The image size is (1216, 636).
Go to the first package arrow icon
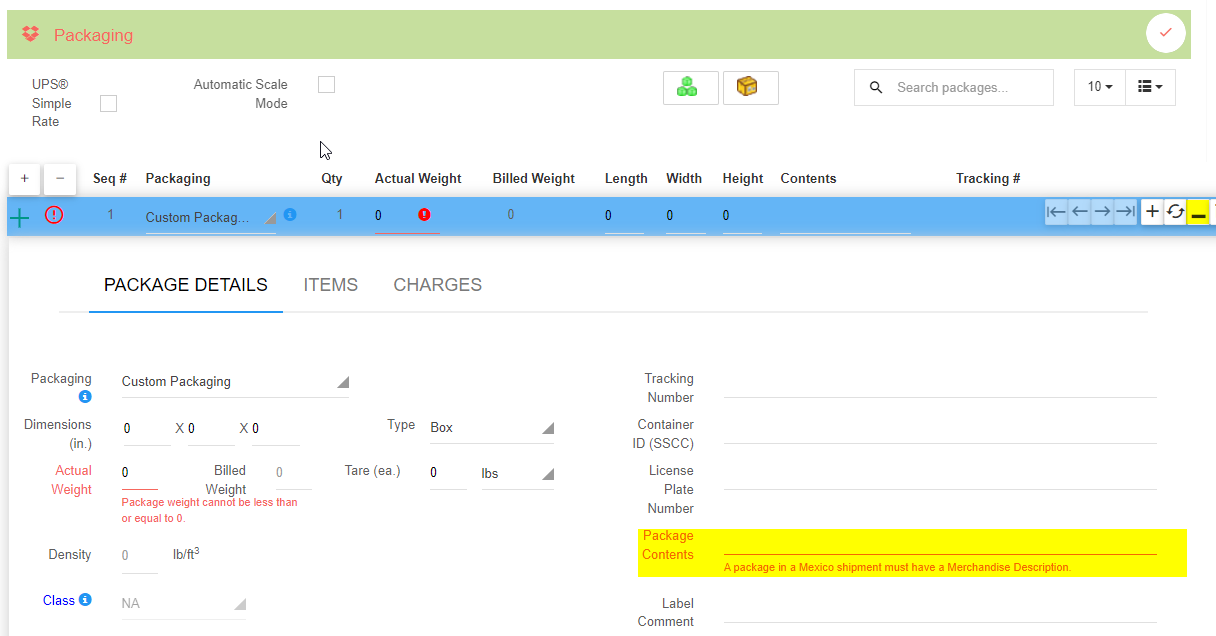click(1056, 211)
